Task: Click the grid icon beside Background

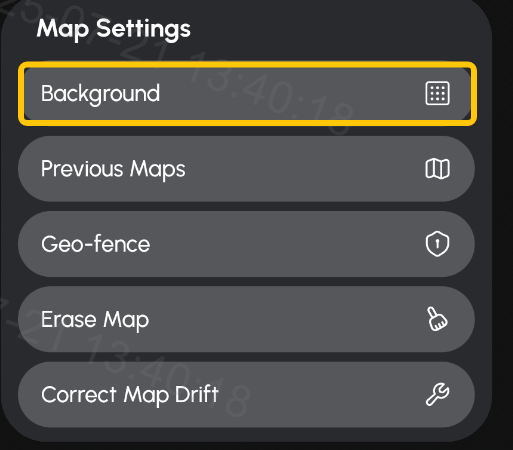Action: 437,93
